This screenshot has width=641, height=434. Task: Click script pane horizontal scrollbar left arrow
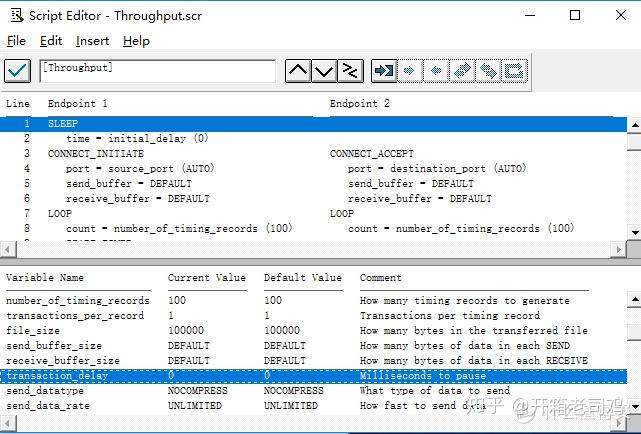[x=8, y=249]
